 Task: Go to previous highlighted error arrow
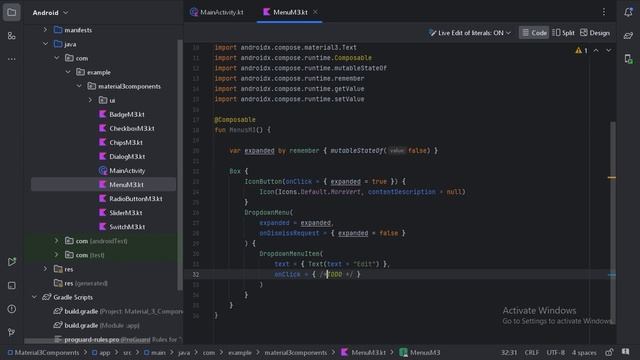tap(596, 51)
